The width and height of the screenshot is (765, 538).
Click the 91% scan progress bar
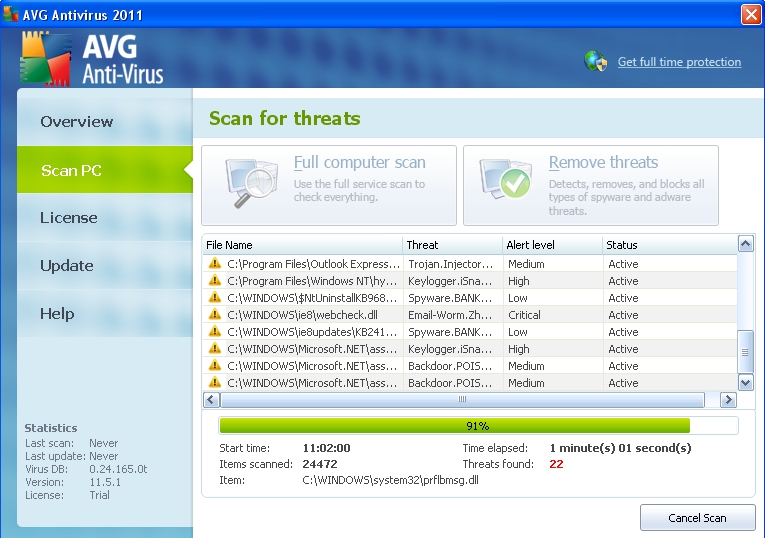tap(478, 426)
